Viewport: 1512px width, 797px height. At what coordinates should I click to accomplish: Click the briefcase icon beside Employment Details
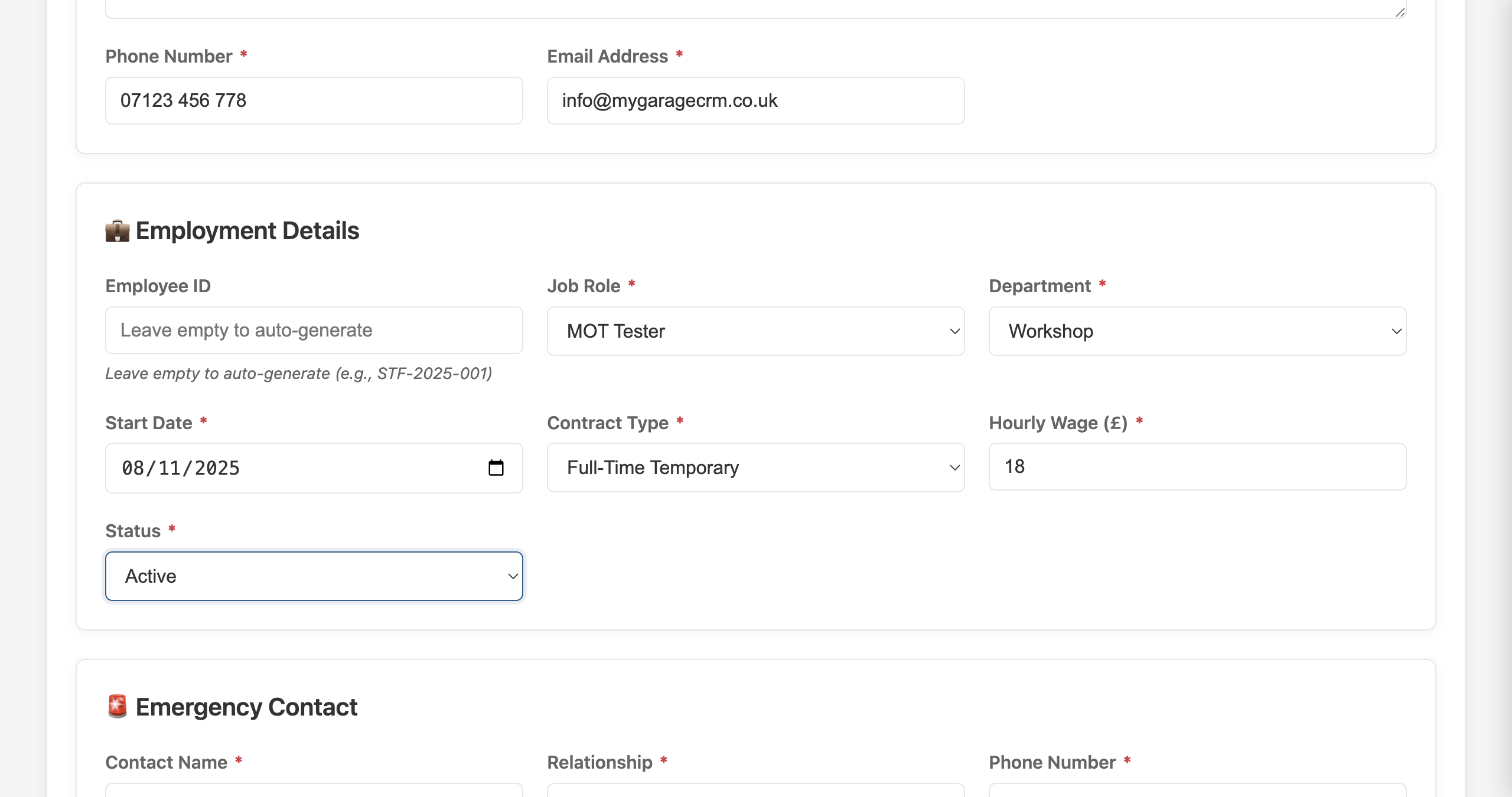[116, 230]
